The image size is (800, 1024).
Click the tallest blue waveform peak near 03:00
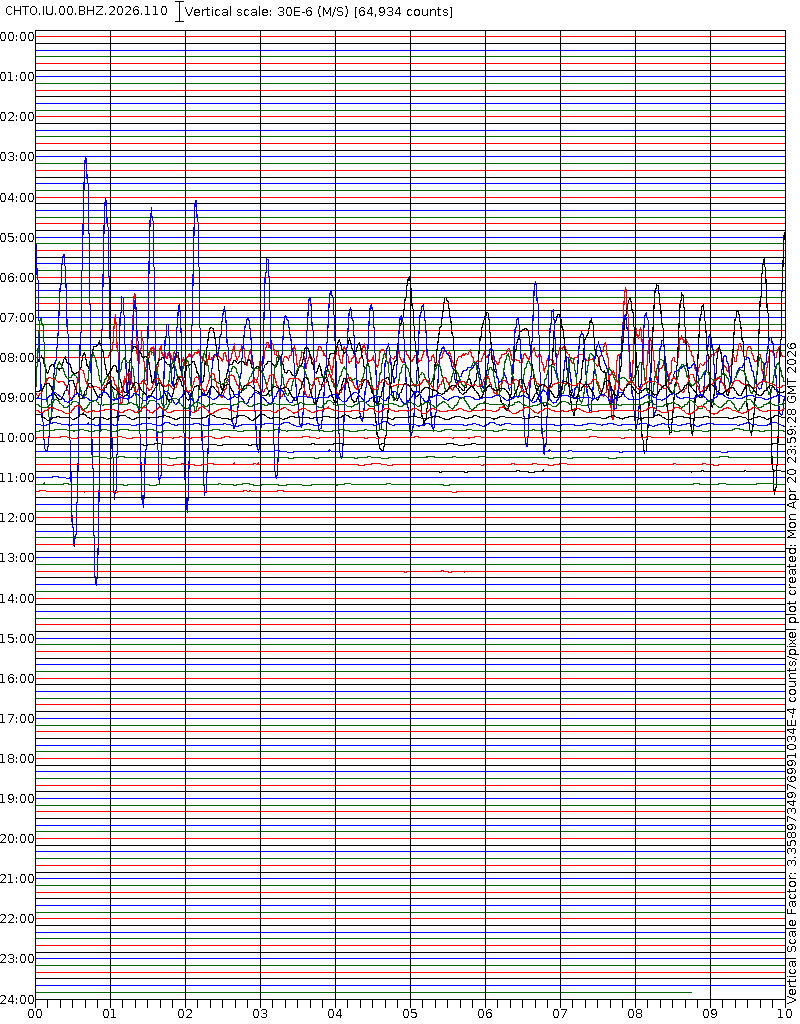click(86, 158)
